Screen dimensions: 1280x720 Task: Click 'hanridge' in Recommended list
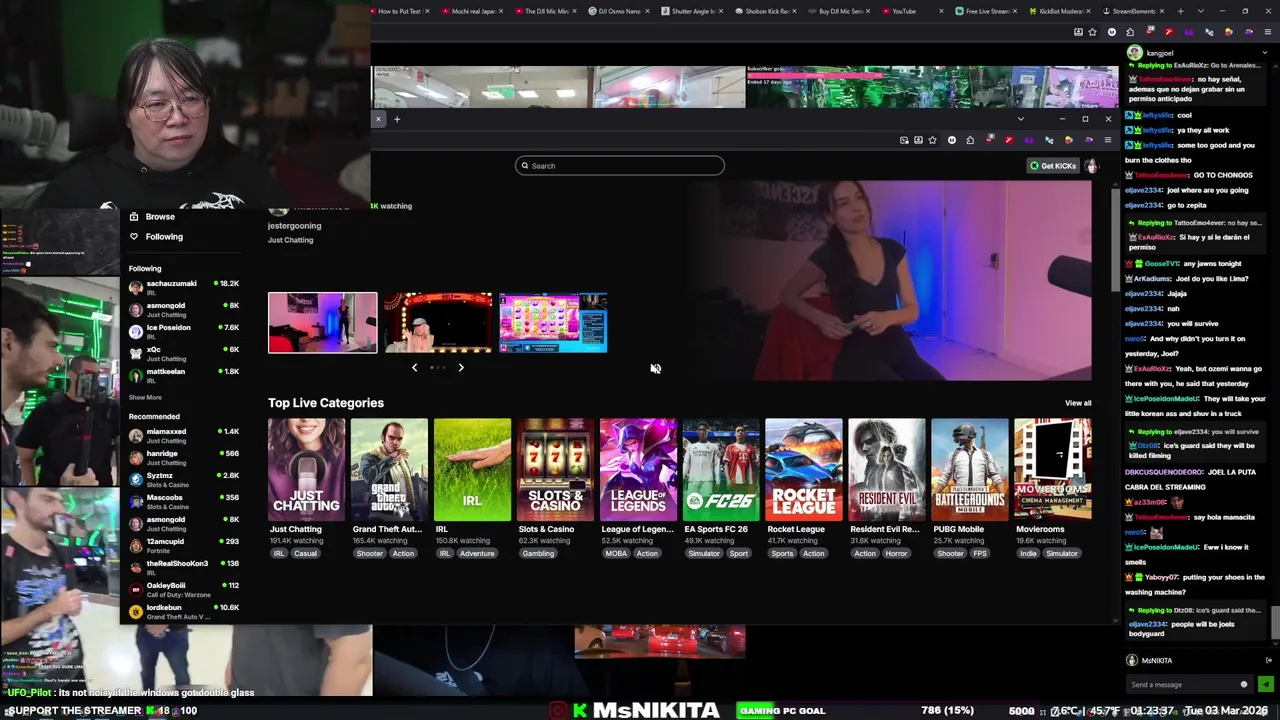[x=162, y=454]
